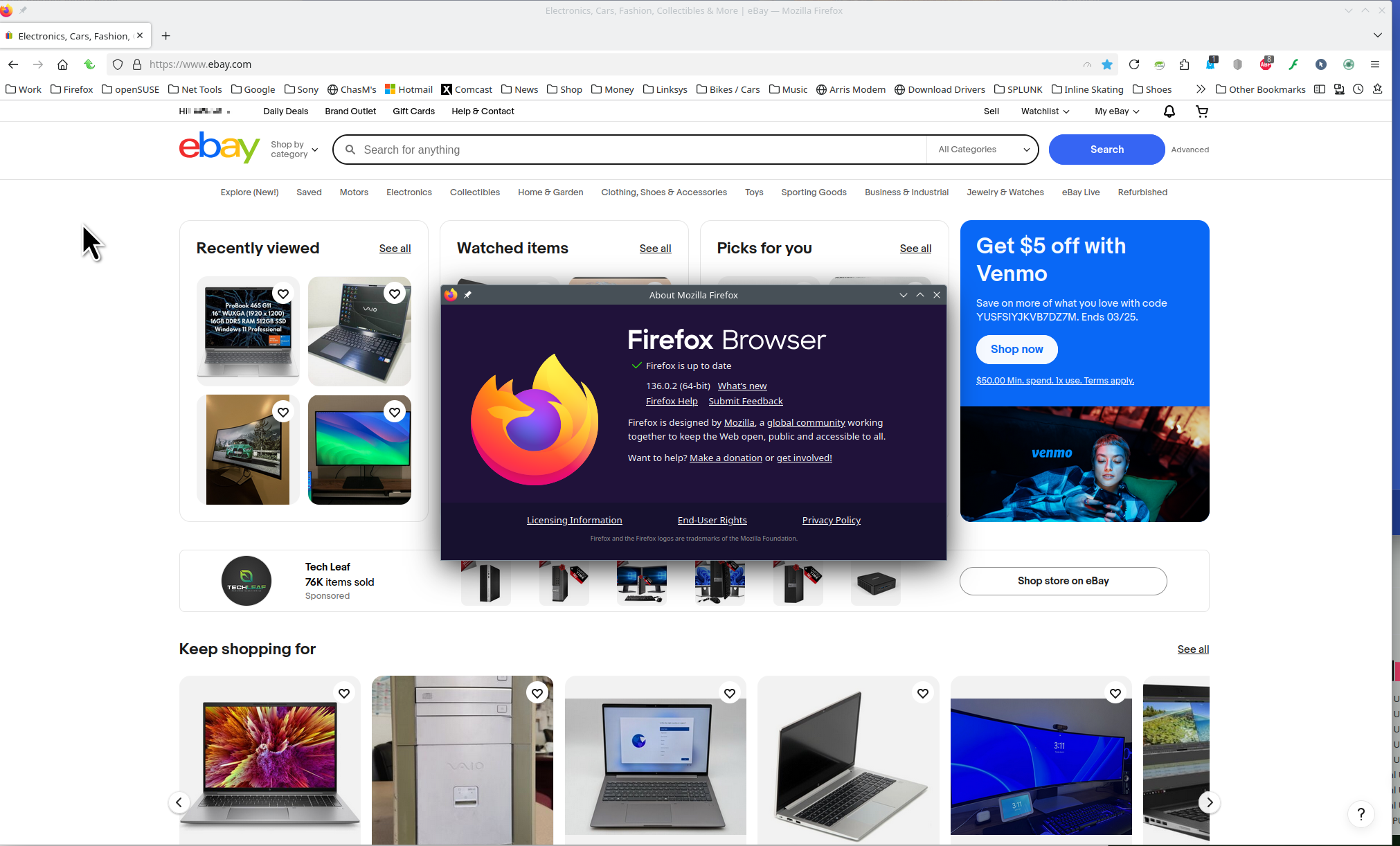Open the Hotmail bookmark
Image resolution: width=1400 pixels, height=846 pixels.
pyautogui.click(x=409, y=89)
